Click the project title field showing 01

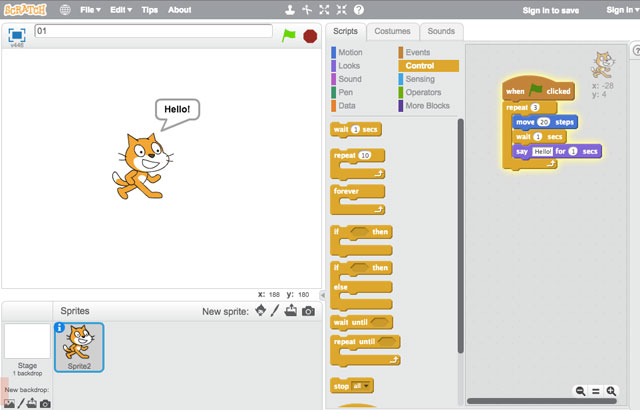pyautogui.click(x=153, y=31)
